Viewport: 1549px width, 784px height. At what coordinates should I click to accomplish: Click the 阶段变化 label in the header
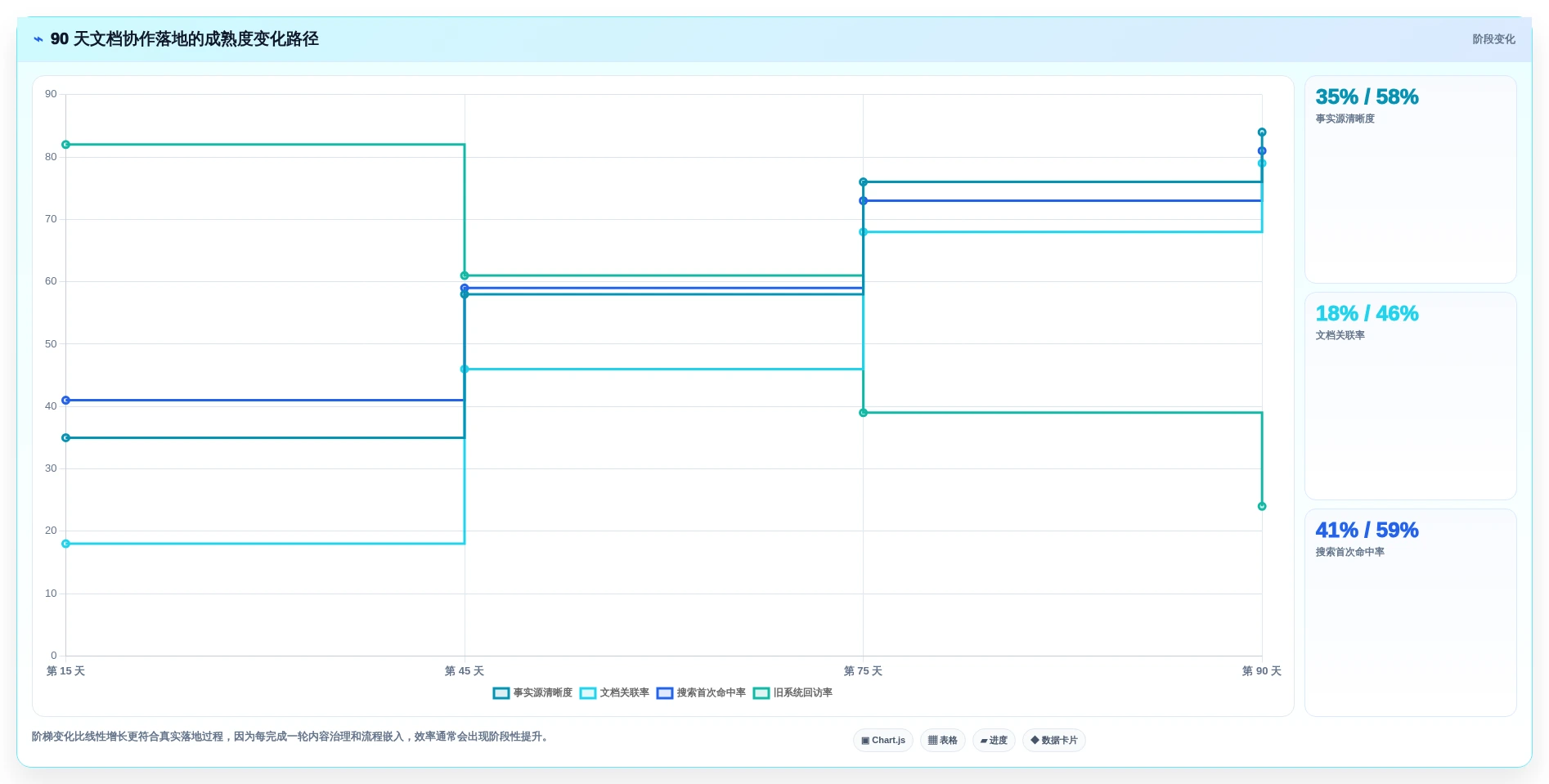point(1493,39)
